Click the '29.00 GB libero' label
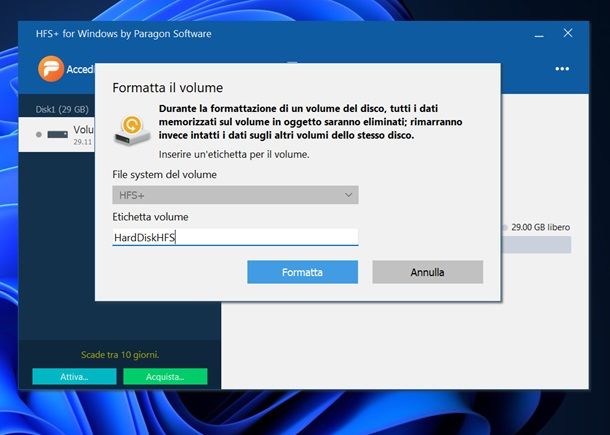The width and height of the screenshot is (610, 435). coord(540,227)
